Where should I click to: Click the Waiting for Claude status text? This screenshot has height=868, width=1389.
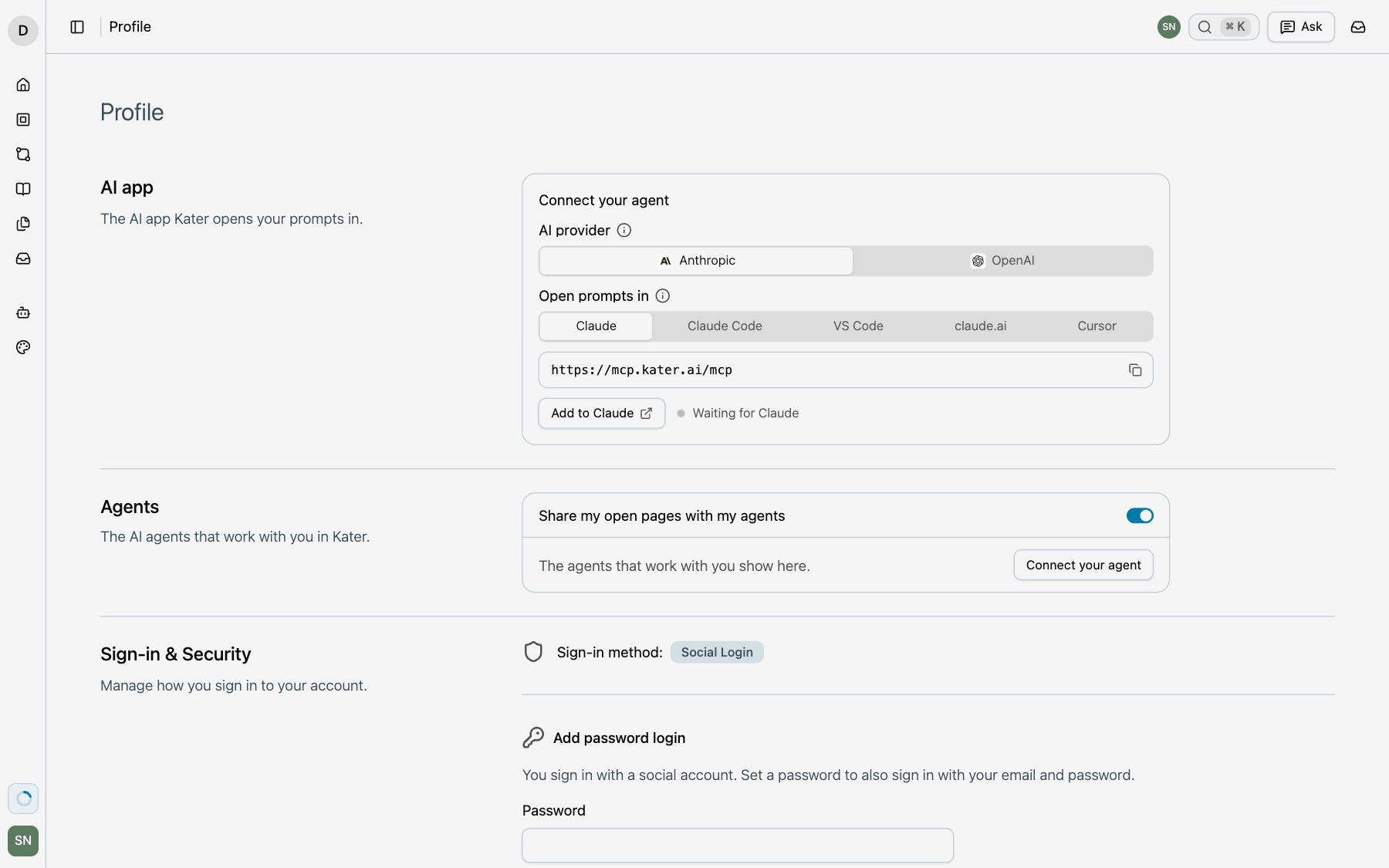[745, 414]
